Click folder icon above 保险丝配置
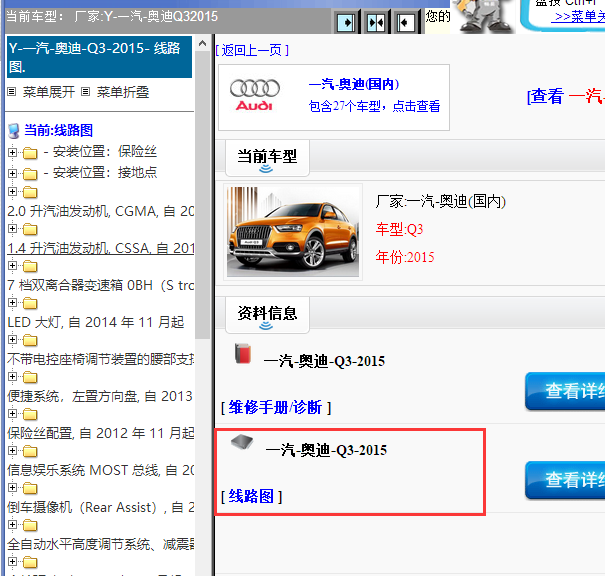Image resolution: width=605 pixels, height=576 pixels. (x=30, y=414)
